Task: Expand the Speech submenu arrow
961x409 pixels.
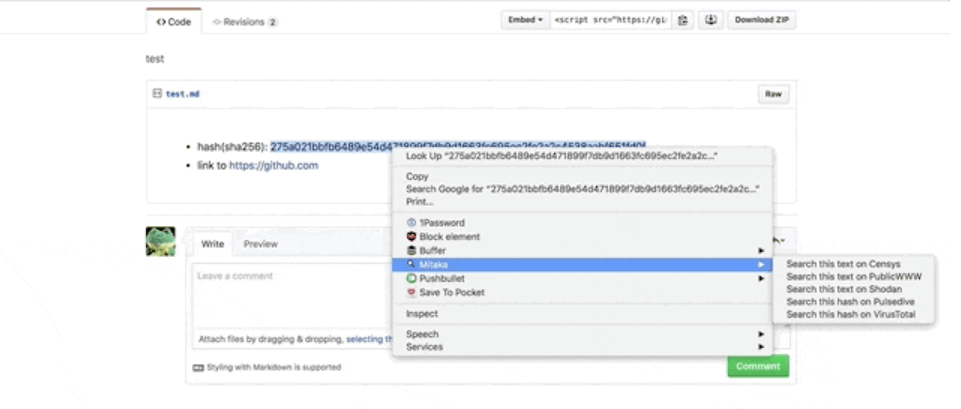Action: pyautogui.click(x=761, y=334)
